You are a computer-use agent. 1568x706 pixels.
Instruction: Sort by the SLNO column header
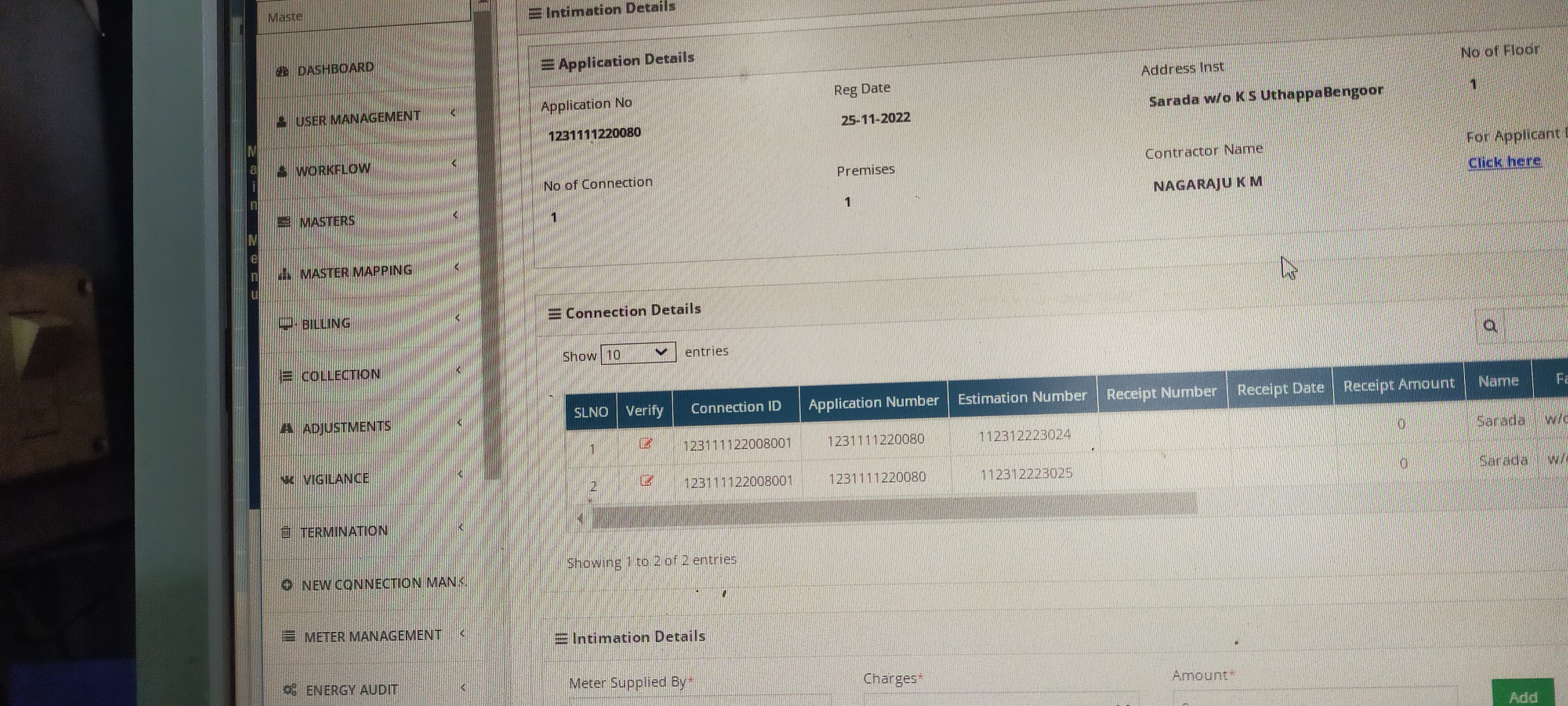(x=591, y=412)
